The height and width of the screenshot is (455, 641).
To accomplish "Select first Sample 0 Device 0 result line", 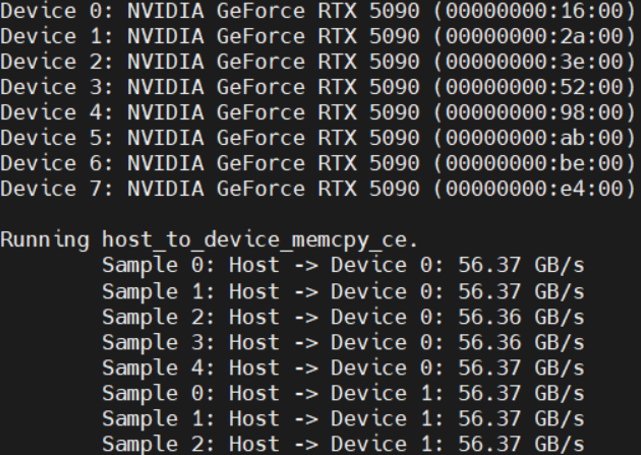I will [343, 266].
